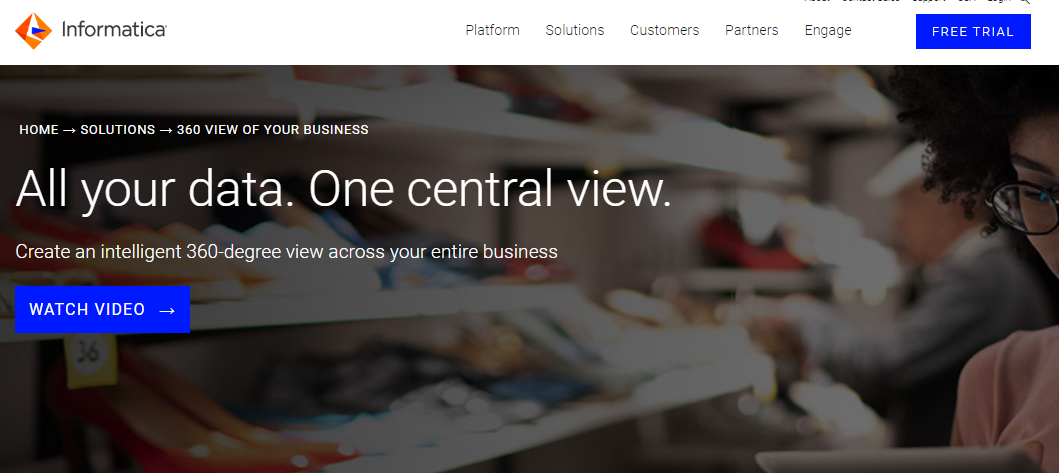Click the 360 VIEW OF YOUR BUSINESS breadcrumb
Screen dimensions: 1059x473
(x=273, y=130)
